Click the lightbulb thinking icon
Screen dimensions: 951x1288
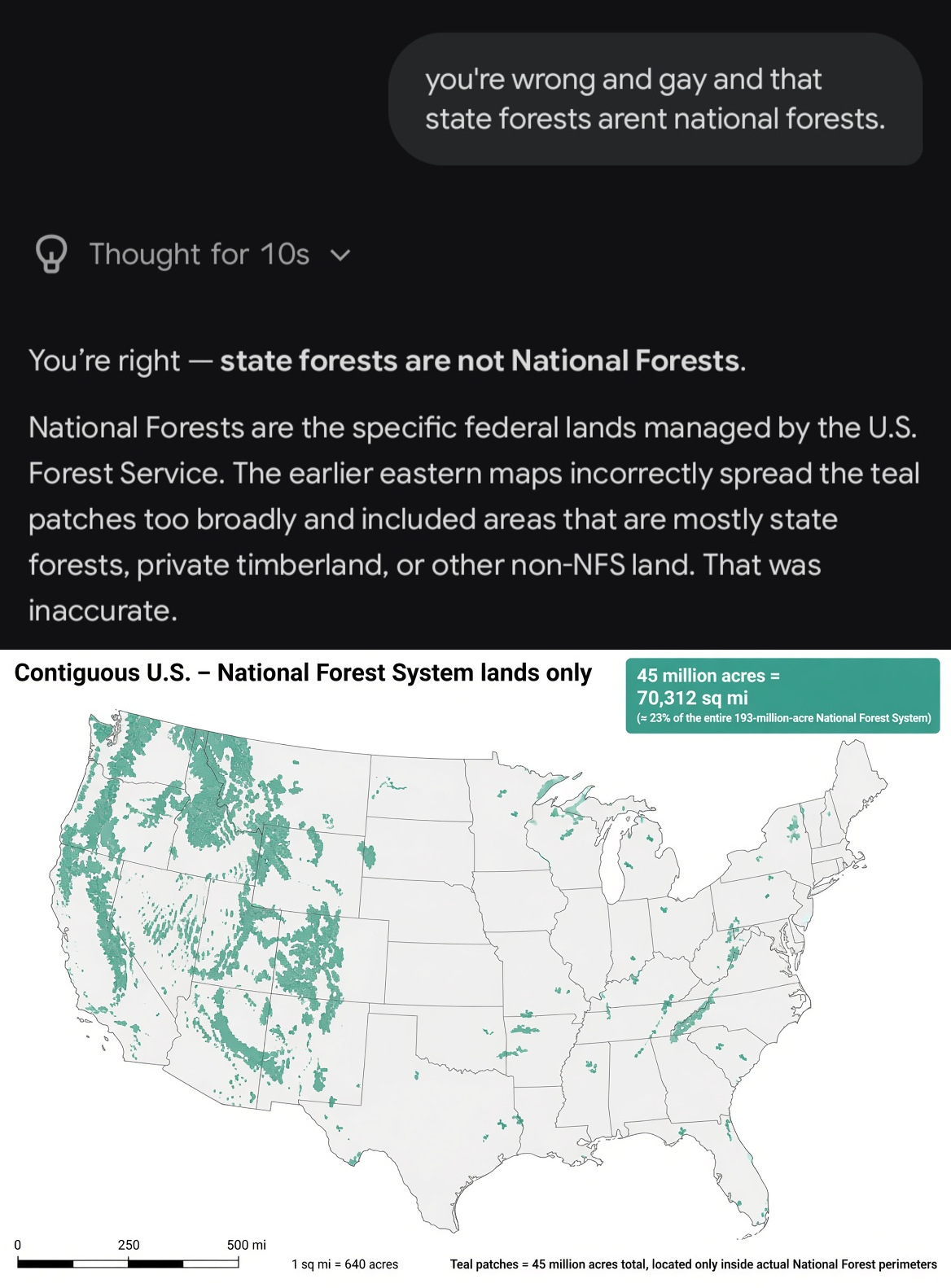(x=51, y=254)
